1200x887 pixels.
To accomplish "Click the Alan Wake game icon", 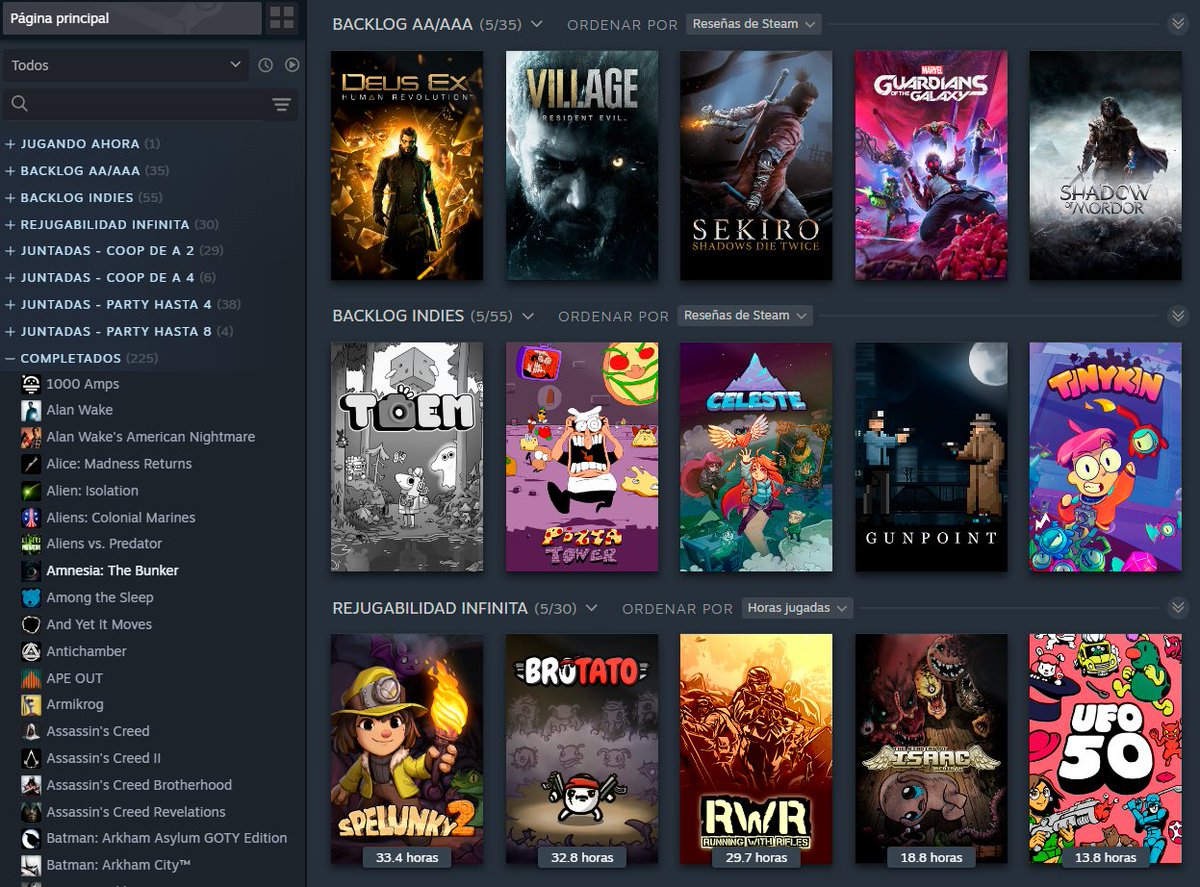I will [x=31, y=410].
